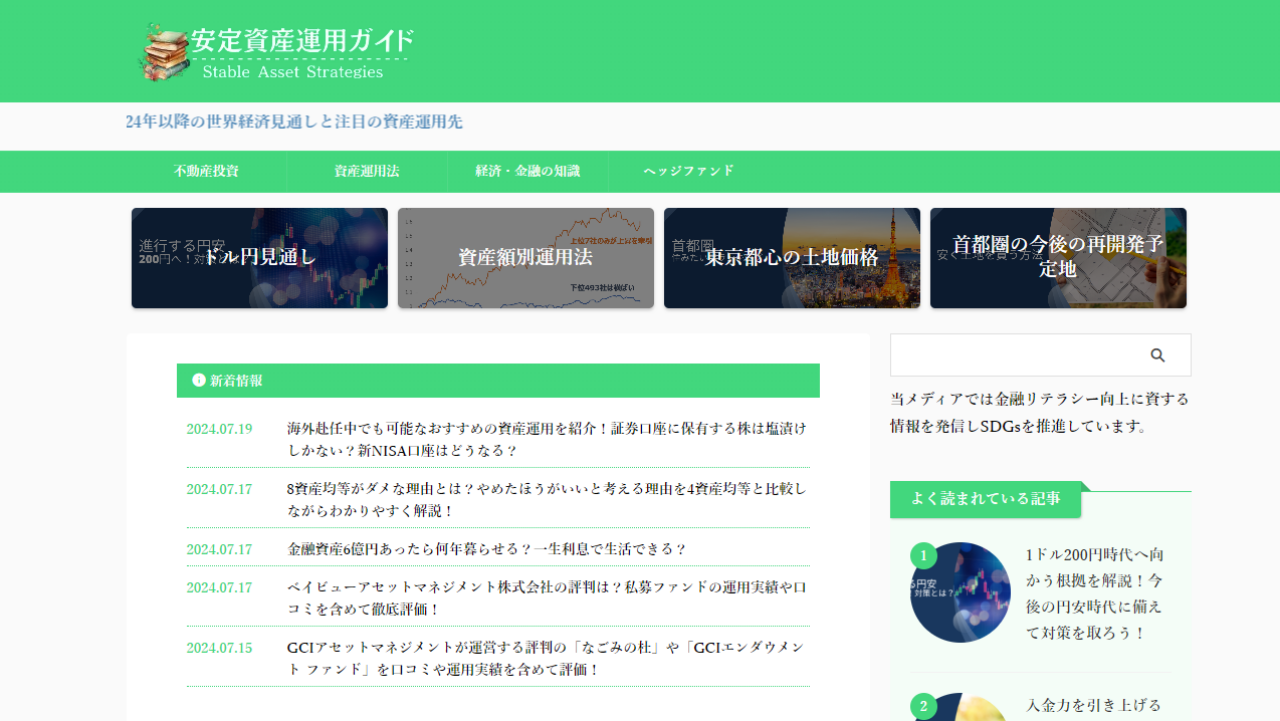Open the 不動産投資 menu item
The height and width of the screenshot is (721, 1280).
coord(206,171)
